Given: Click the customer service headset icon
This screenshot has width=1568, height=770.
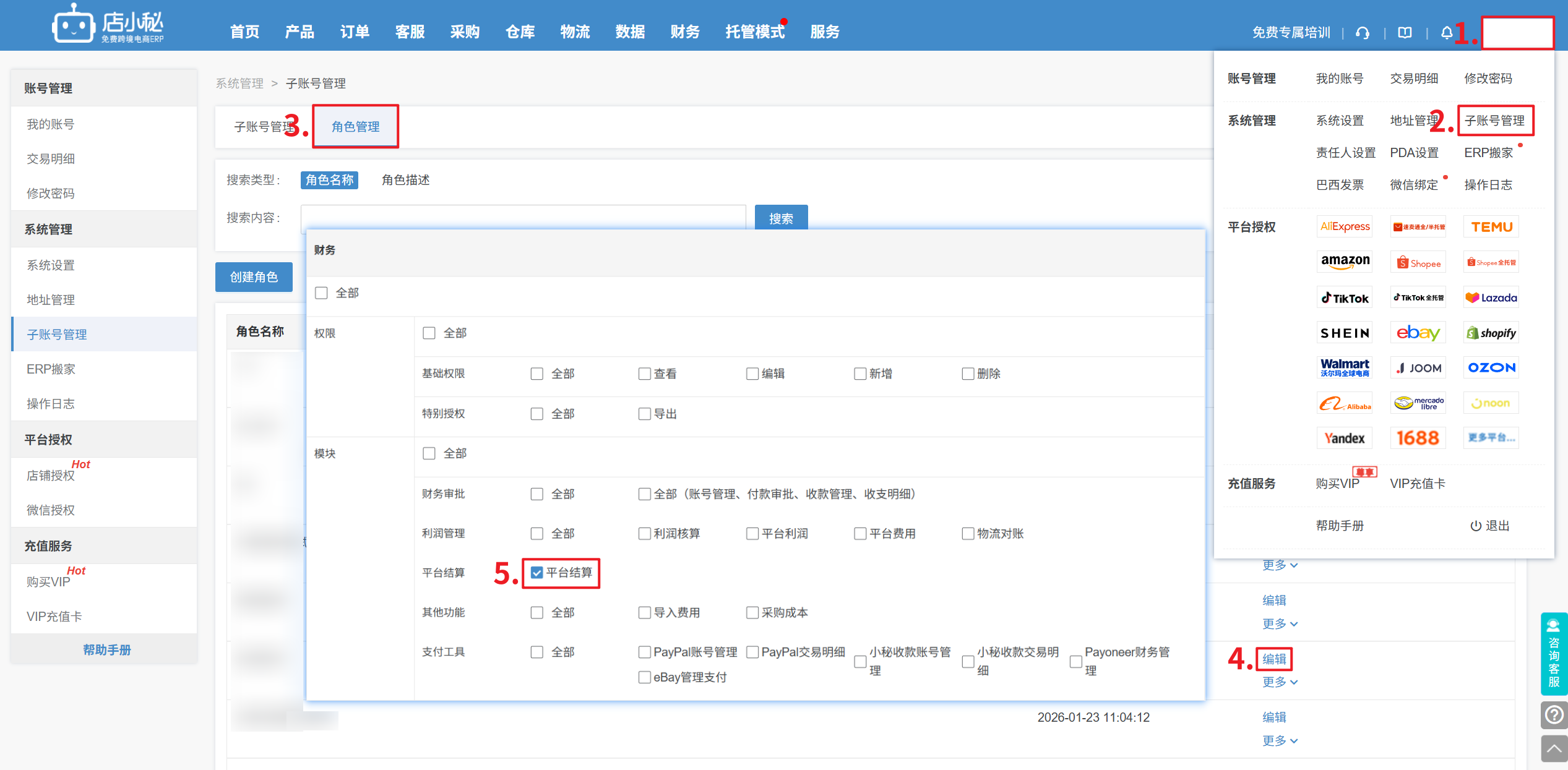Looking at the screenshot, I should [1363, 33].
